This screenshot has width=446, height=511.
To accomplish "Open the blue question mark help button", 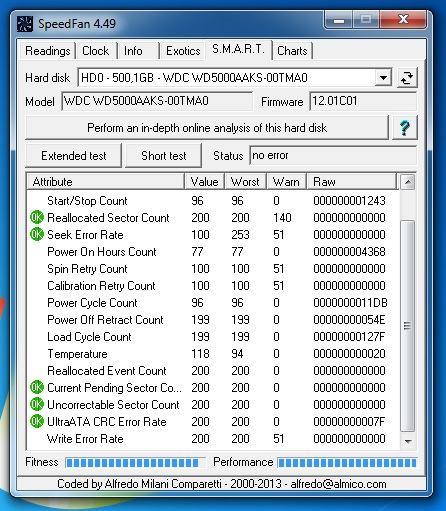I will pos(405,127).
